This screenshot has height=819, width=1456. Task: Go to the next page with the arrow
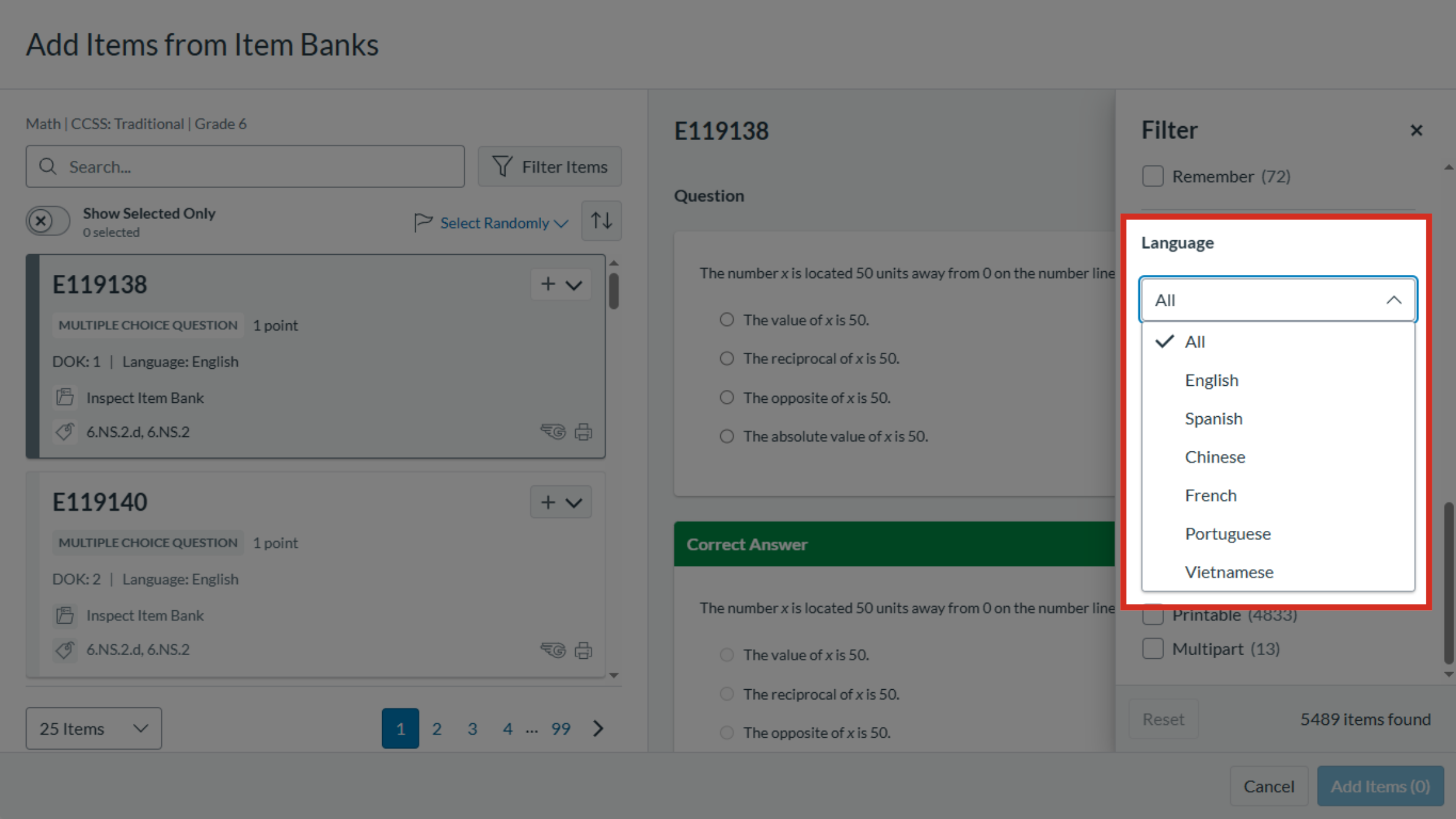598,728
